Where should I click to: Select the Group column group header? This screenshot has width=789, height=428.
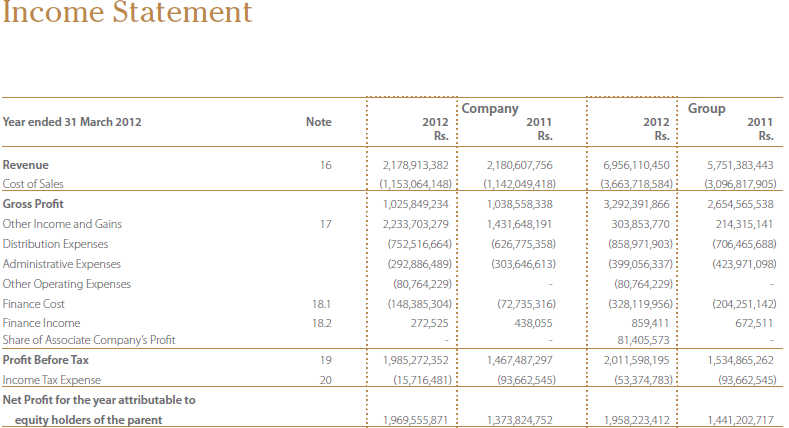pos(706,108)
